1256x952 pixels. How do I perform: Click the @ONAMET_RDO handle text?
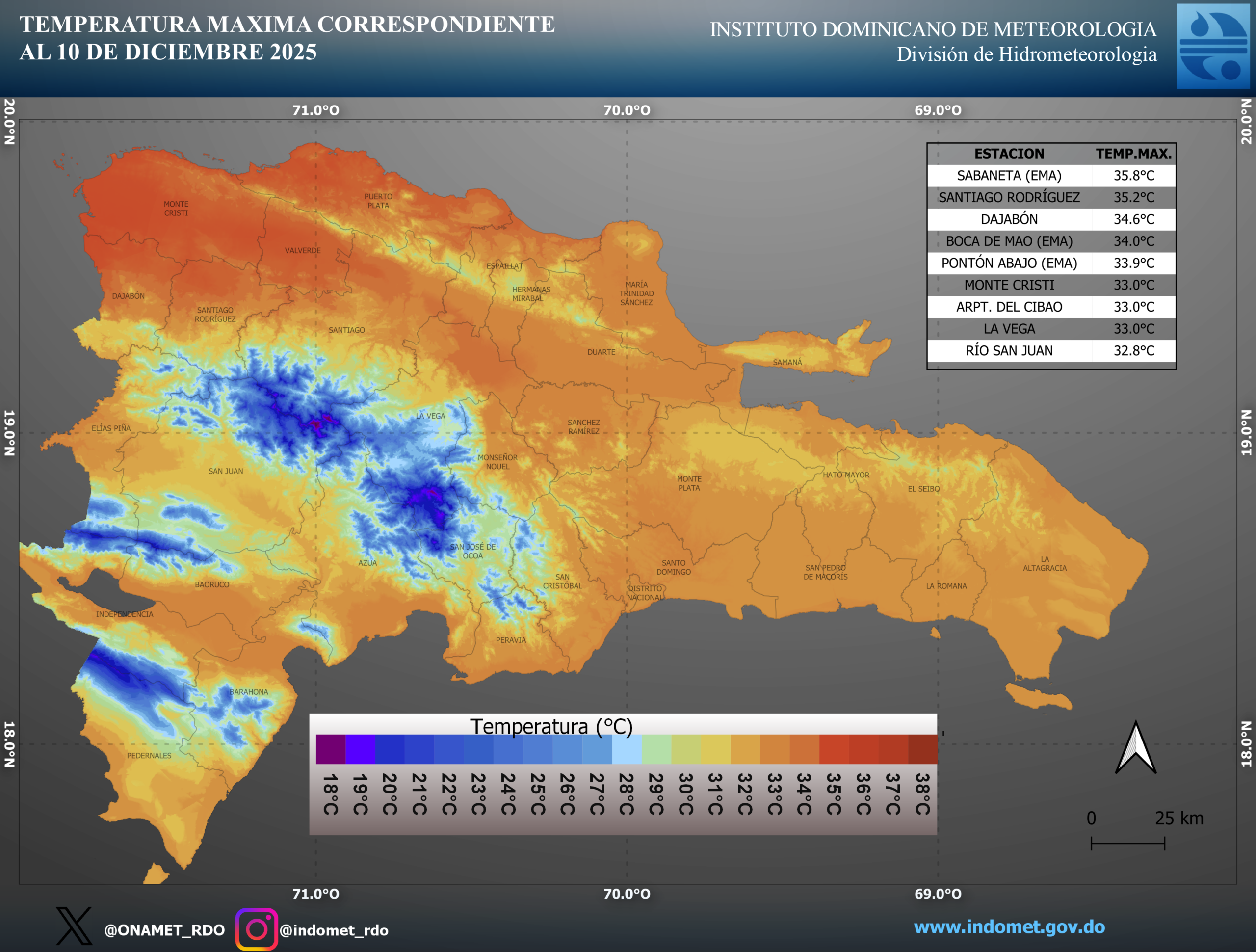[x=164, y=930]
